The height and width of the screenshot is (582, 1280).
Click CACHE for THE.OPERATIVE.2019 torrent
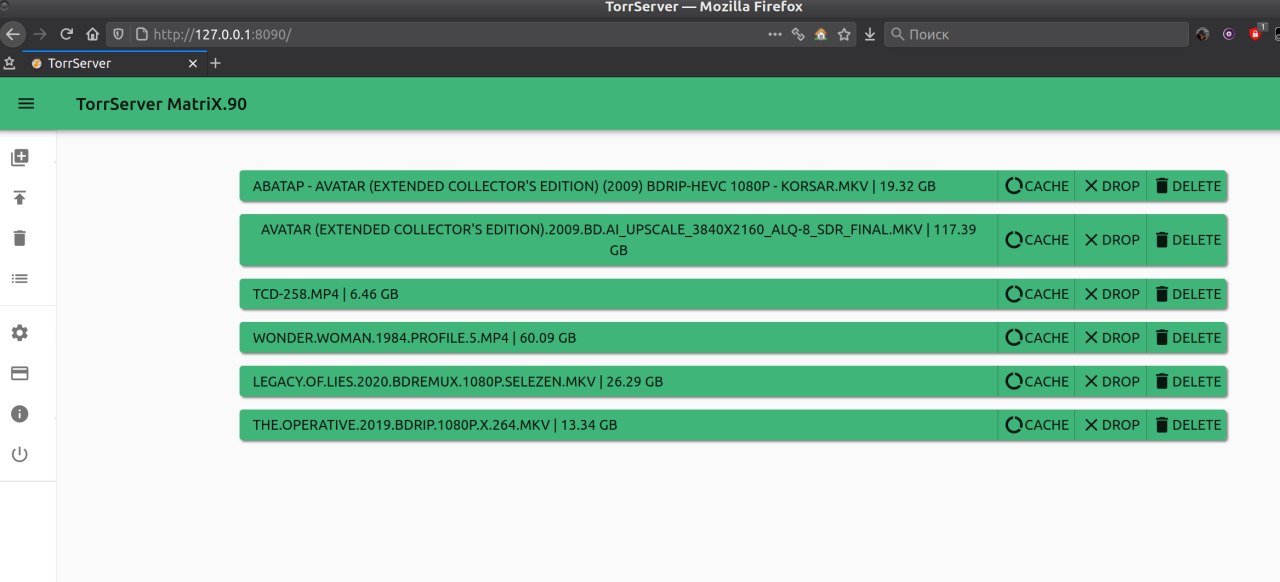tap(1036, 425)
